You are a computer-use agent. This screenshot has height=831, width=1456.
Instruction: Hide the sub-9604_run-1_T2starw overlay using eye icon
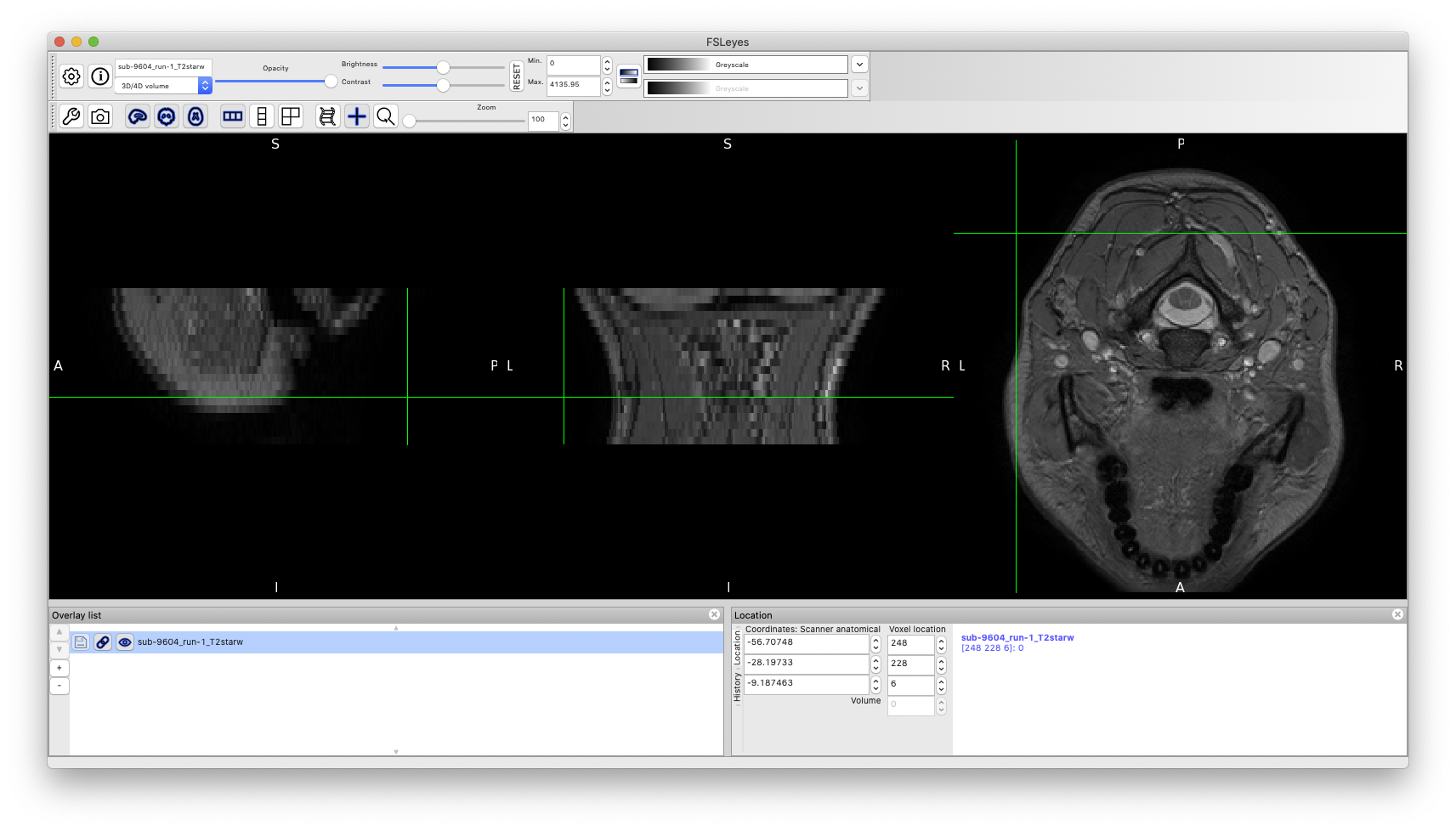125,642
